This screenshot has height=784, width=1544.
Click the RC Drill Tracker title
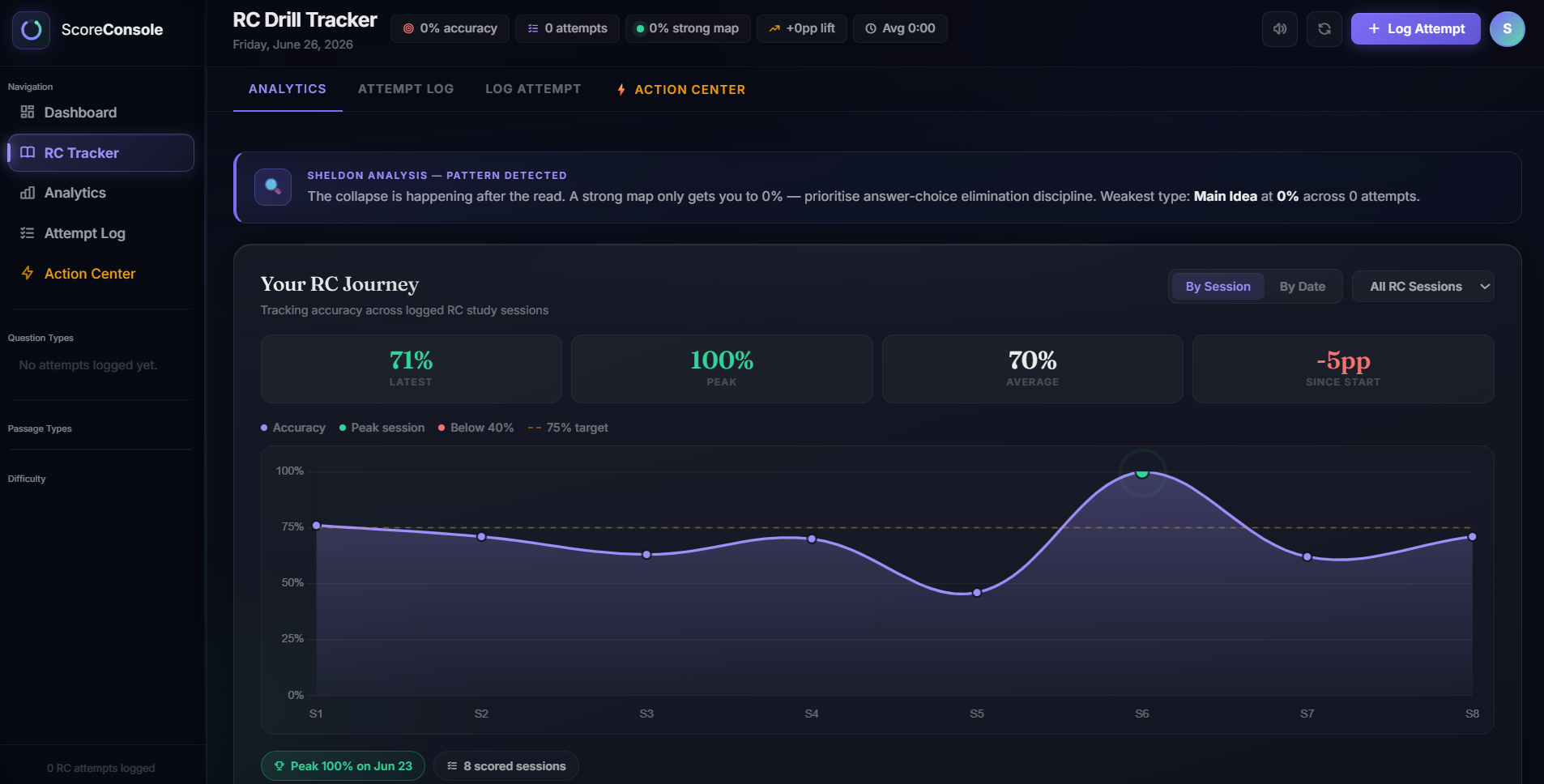click(x=305, y=19)
